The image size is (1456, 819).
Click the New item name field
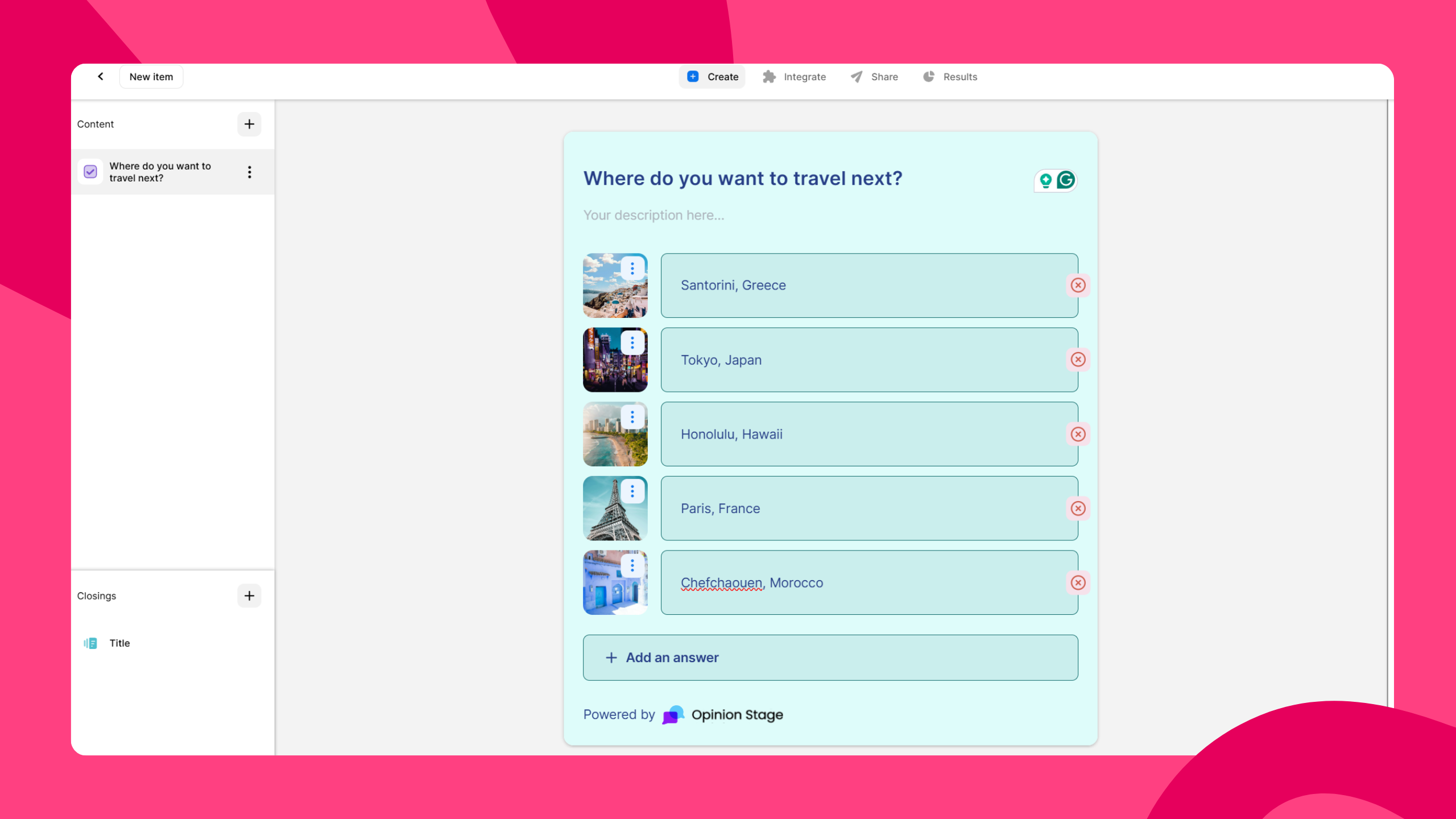click(151, 77)
